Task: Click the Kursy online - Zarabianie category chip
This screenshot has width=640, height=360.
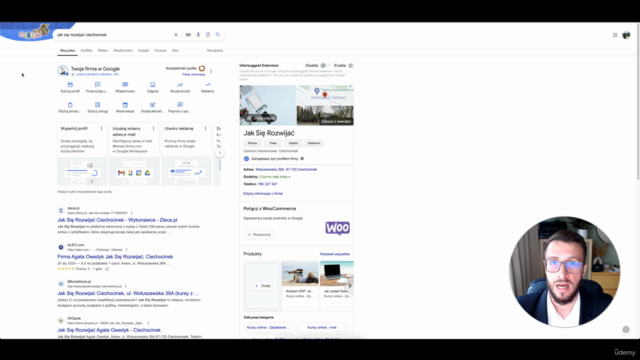Action: pos(269,327)
